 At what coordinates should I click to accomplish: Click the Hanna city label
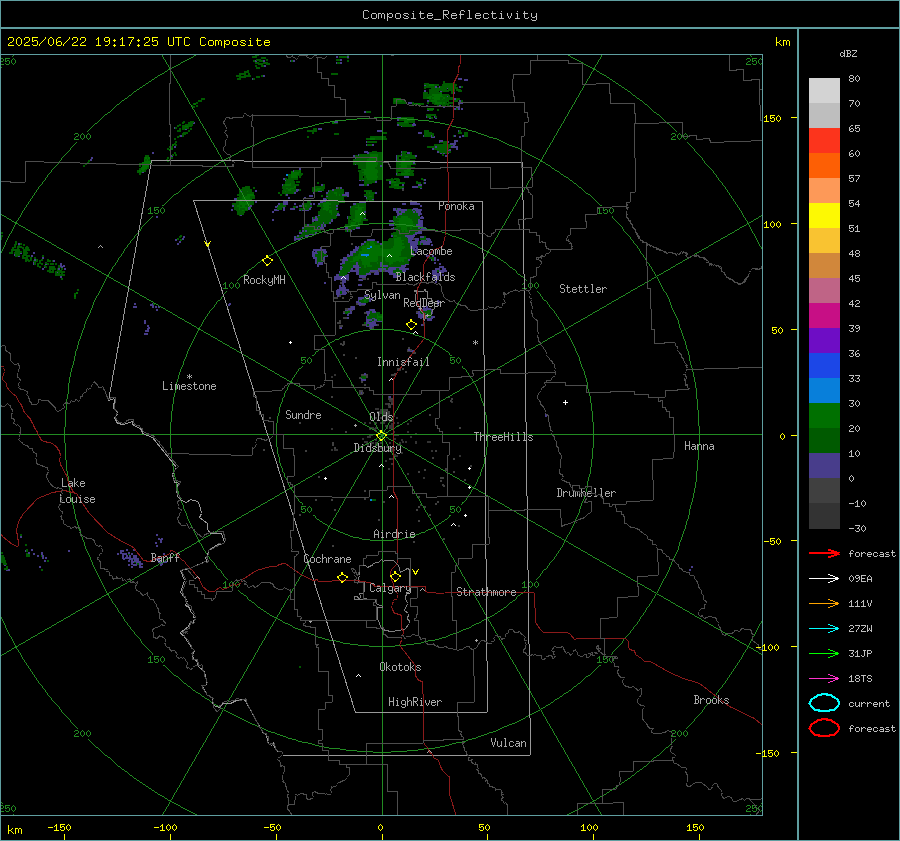[x=699, y=446]
